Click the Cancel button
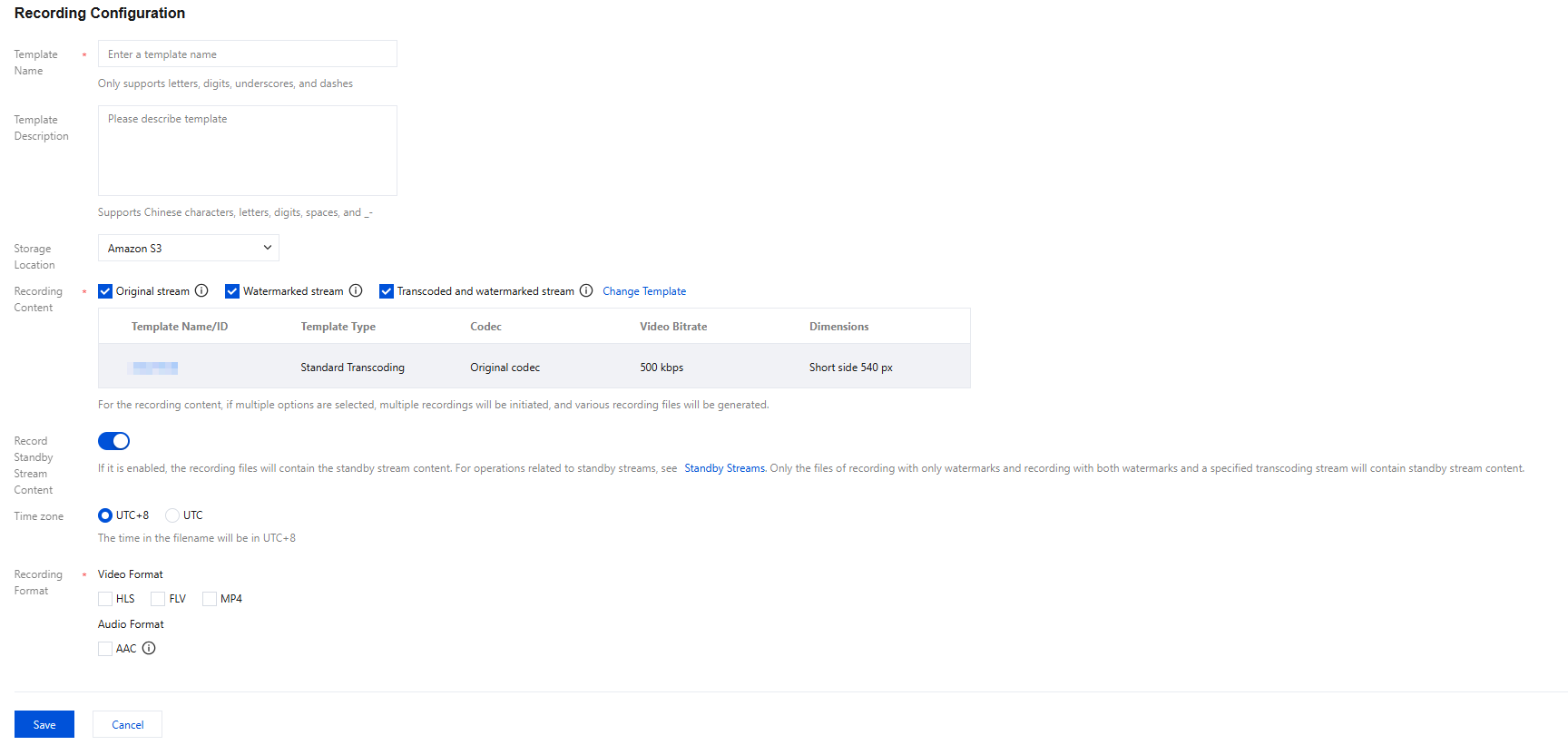Screen dimensions: 1568x755 [127, 724]
